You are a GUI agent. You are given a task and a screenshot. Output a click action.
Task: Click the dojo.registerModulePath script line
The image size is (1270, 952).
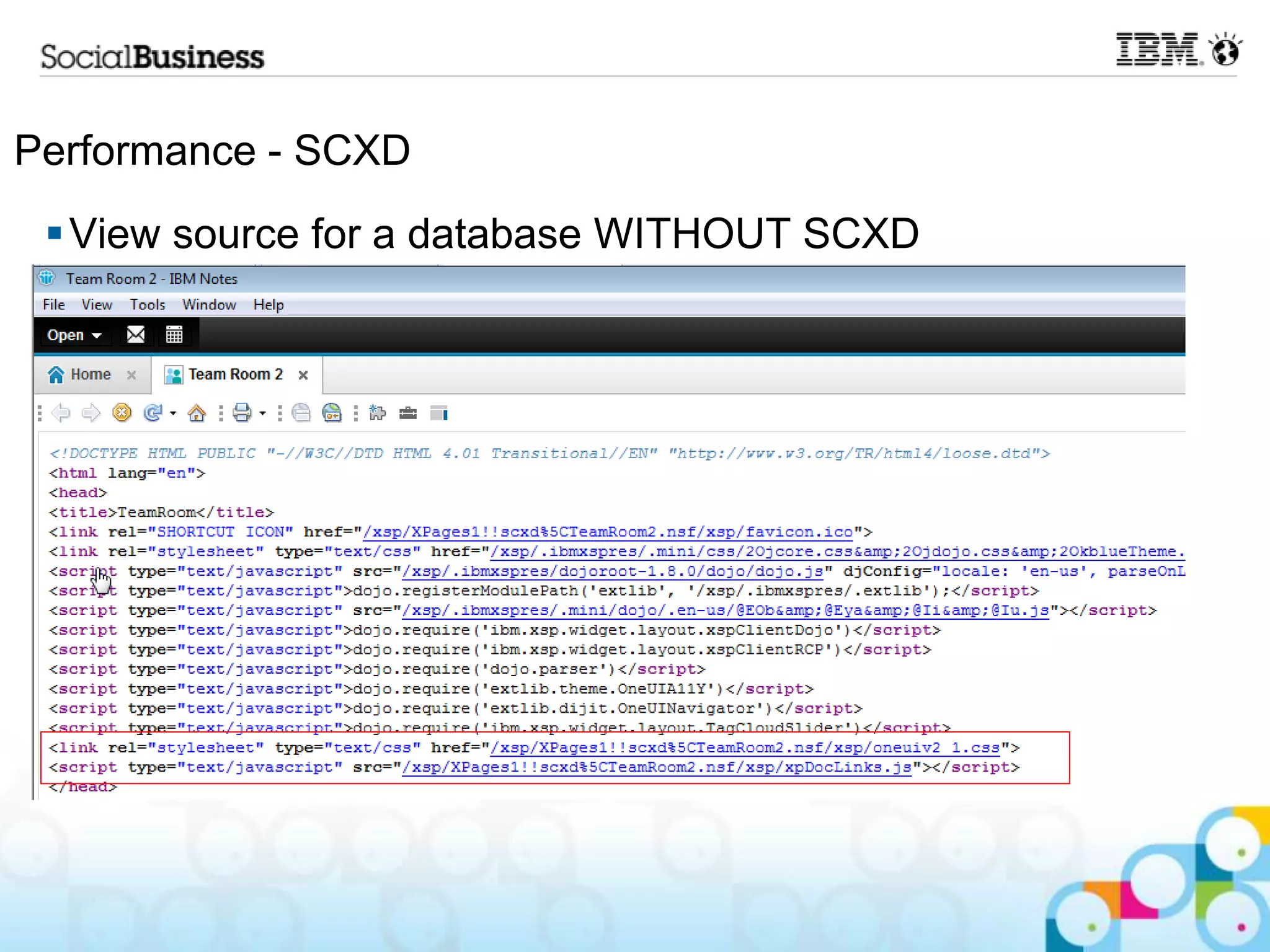(544, 591)
